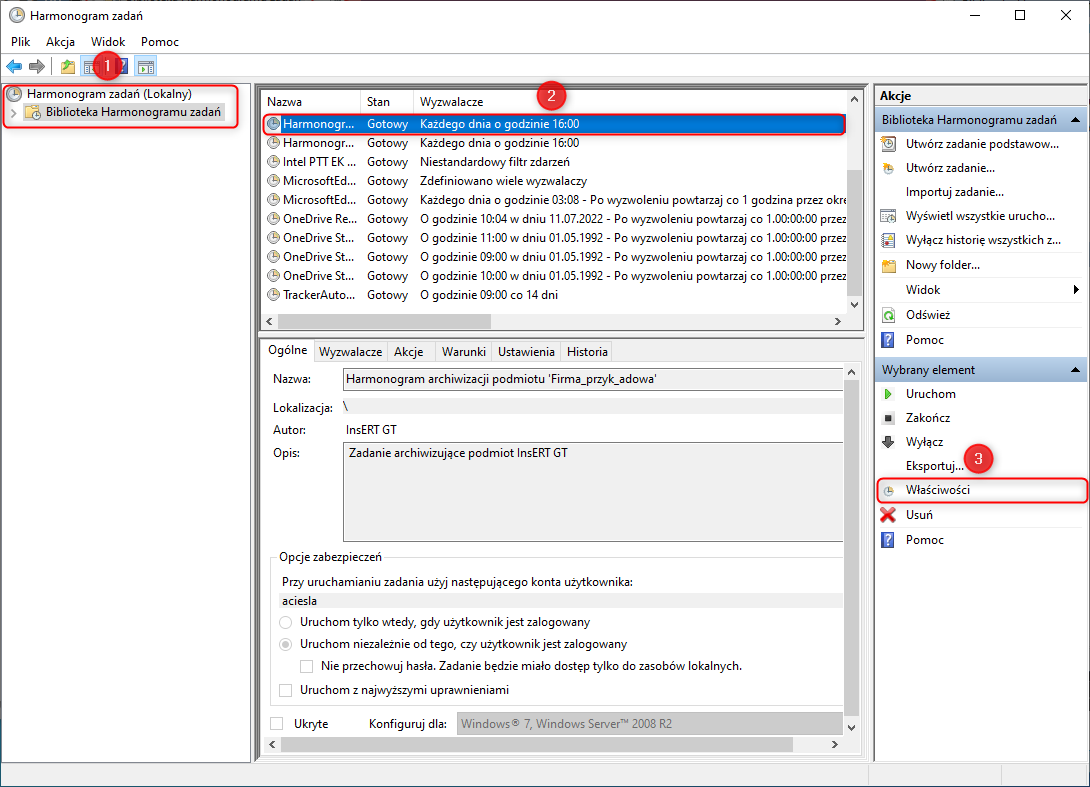This screenshot has width=1090, height=787.
Task: Click the Pomoc icon under Wybrany element
Action: 888,540
